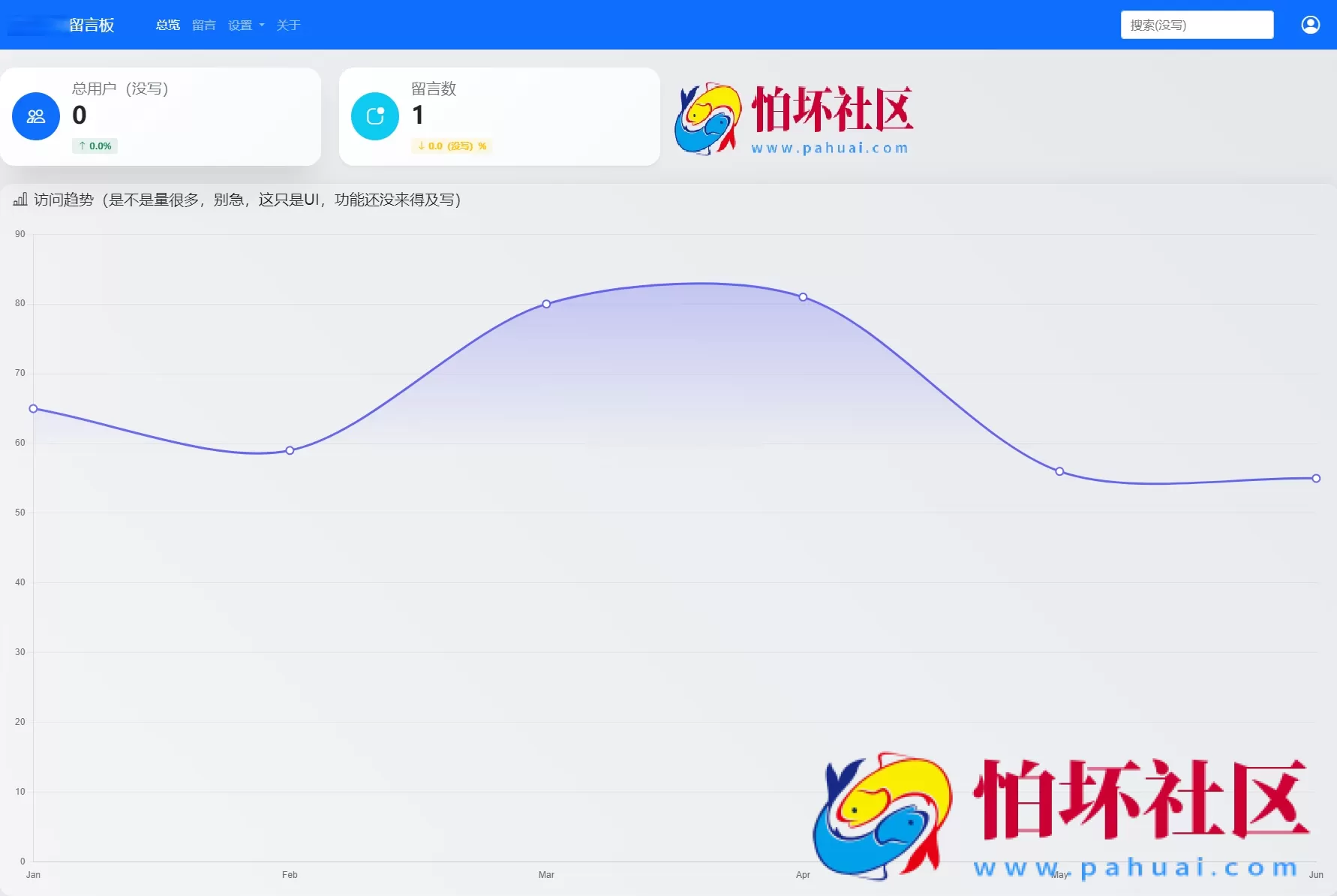Screen dimensions: 1337x896
Task: Open the 设置 dropdown menu
Action: pyautogui.click(x=240, y=25)
